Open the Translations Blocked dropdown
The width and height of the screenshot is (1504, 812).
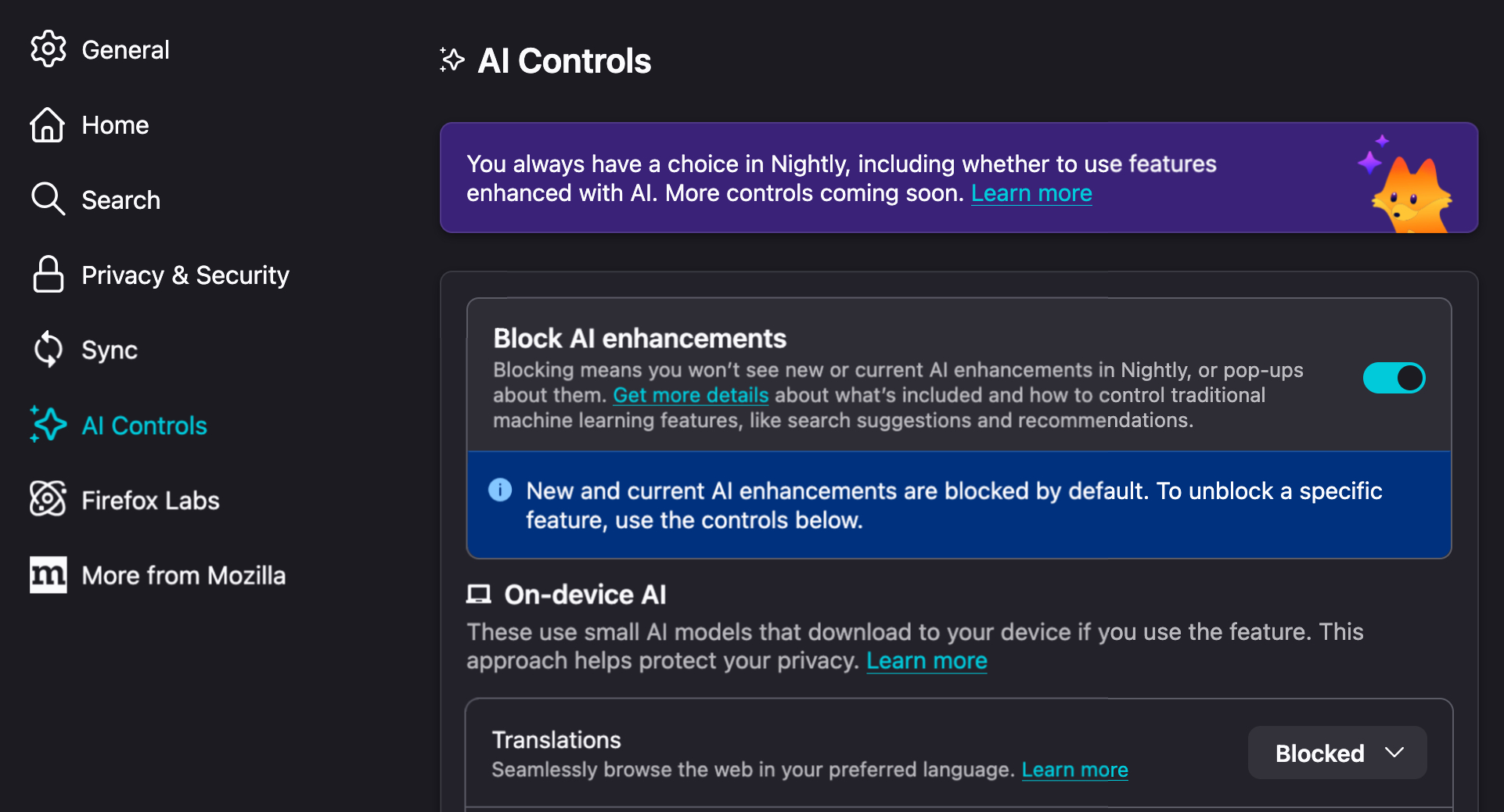coord(1337,753)
